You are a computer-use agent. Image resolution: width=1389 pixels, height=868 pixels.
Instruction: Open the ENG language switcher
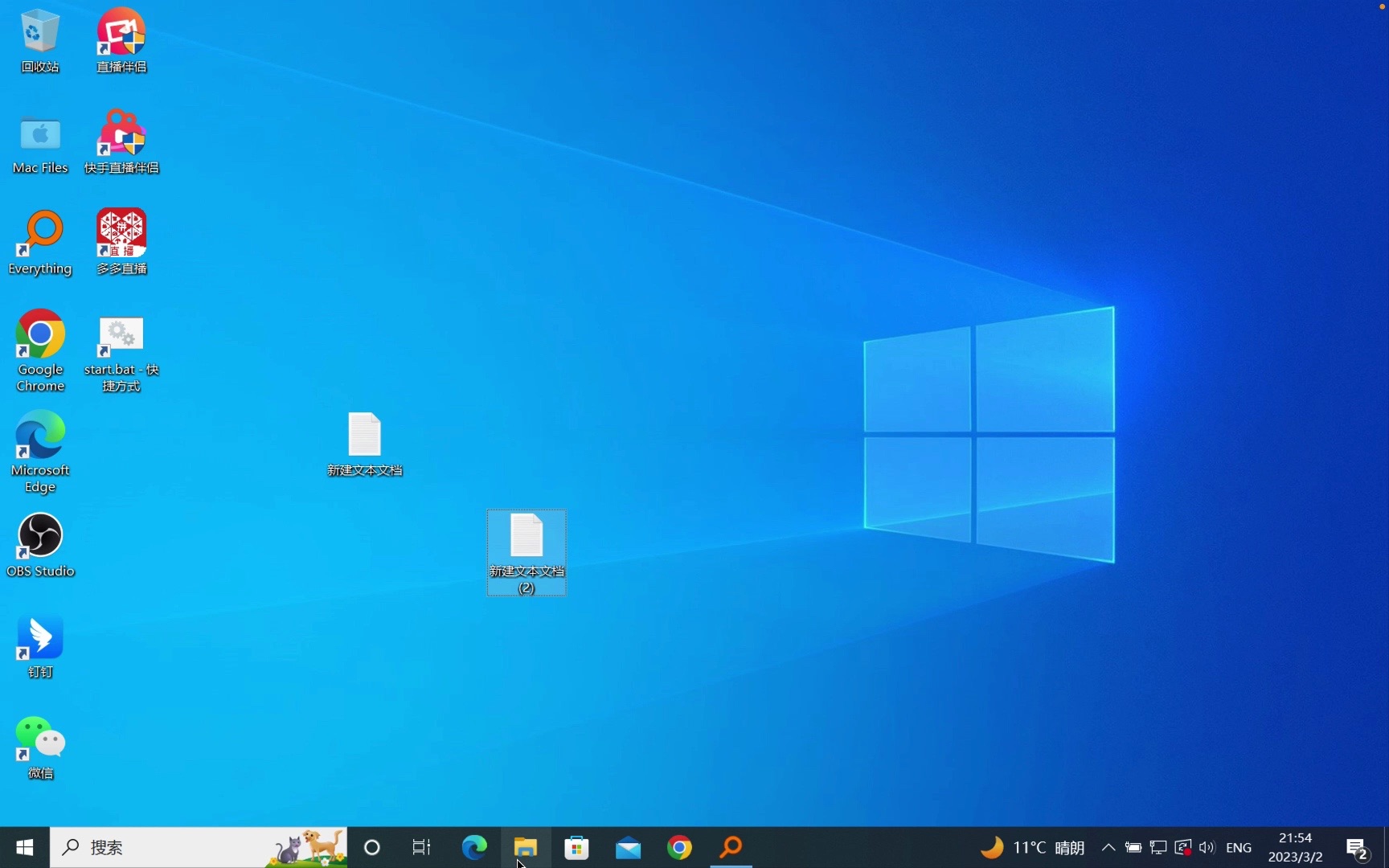pos(1239,848)
